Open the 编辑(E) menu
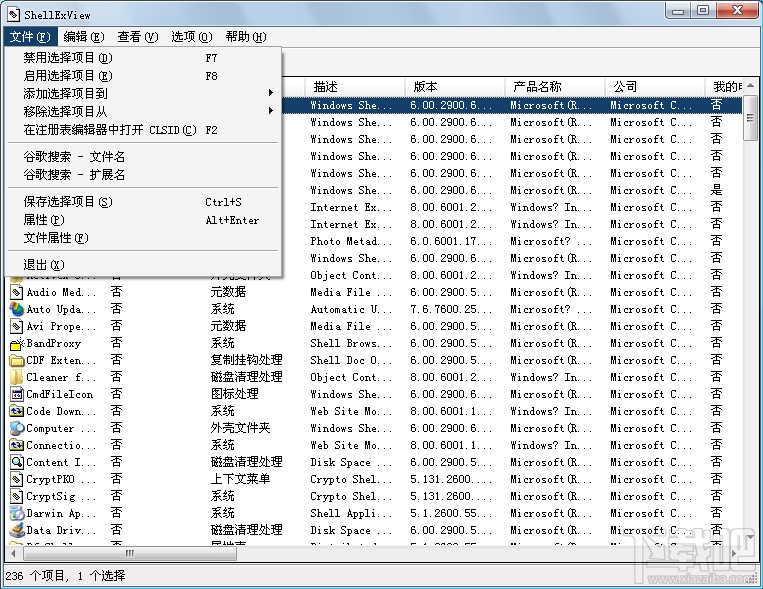 tap(84, 37)
